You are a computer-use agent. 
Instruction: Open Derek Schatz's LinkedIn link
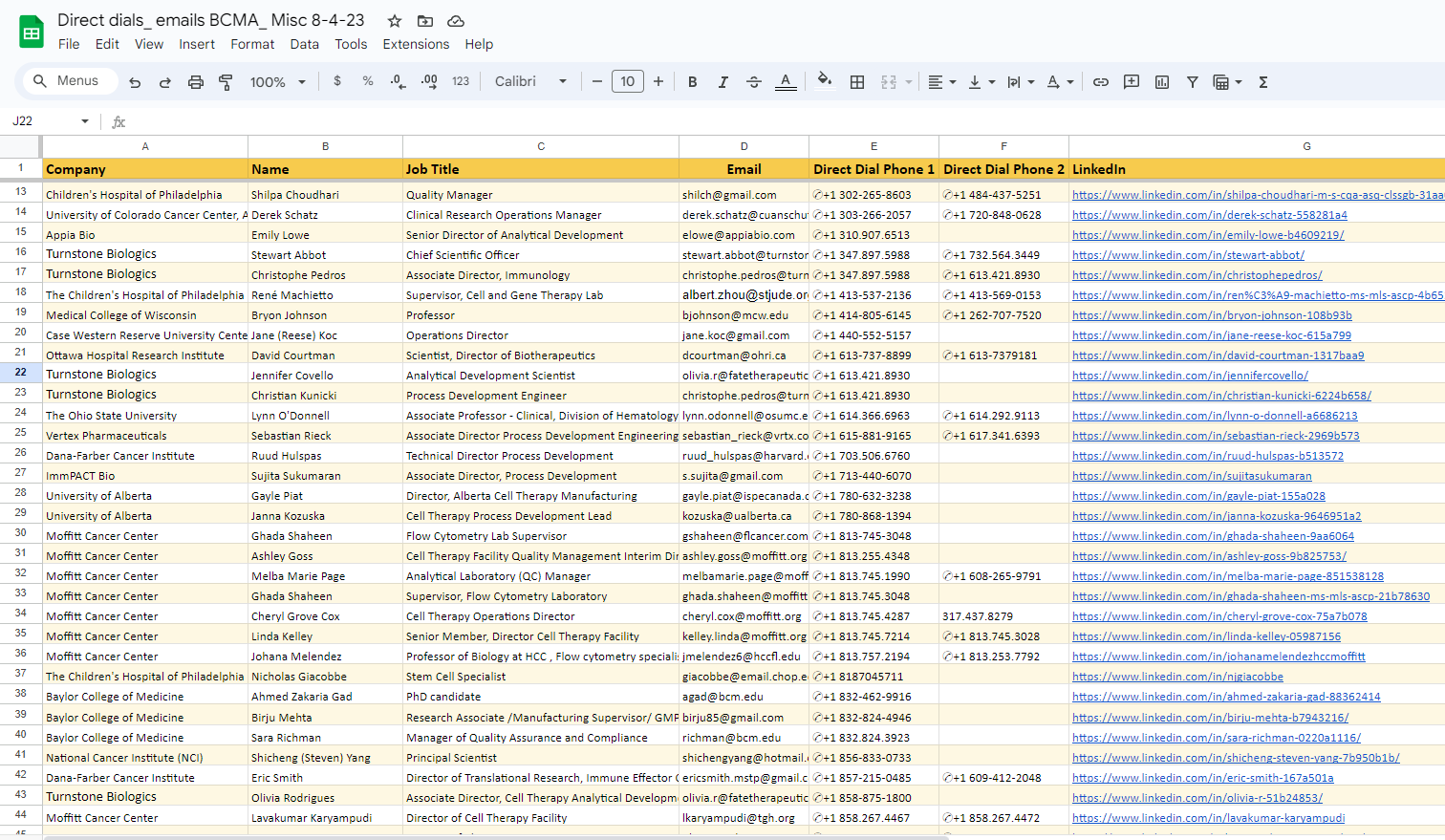tap(1210, 215)
